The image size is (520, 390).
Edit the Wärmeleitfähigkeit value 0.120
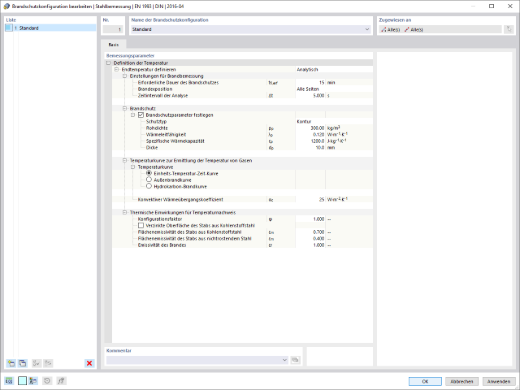pyautogui.click(x=310, y=134)
